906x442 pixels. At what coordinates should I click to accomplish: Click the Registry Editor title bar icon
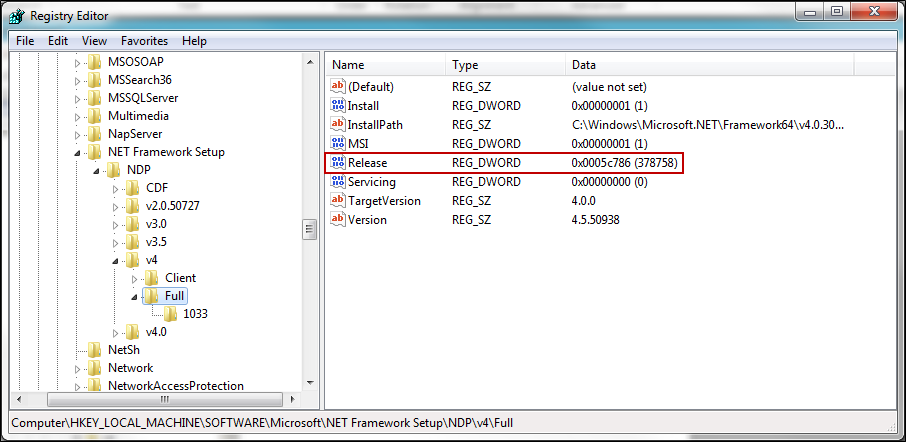[17, 16]
